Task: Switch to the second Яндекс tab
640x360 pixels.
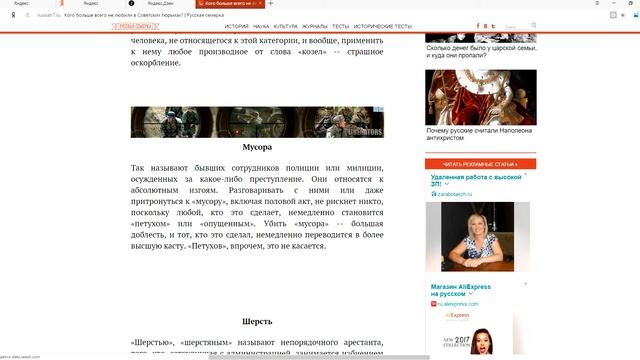Action: [91, 3]
